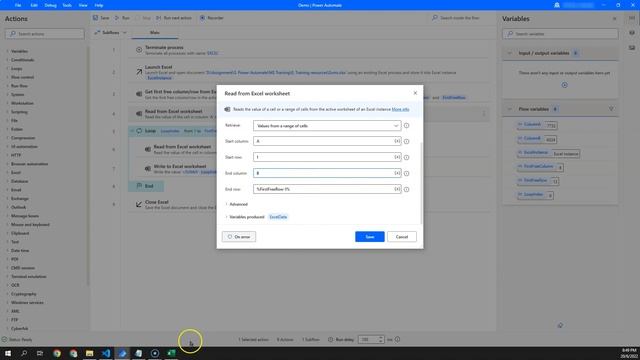
Task: Collapse Input / output variables section
Action: tap(510, 53)
